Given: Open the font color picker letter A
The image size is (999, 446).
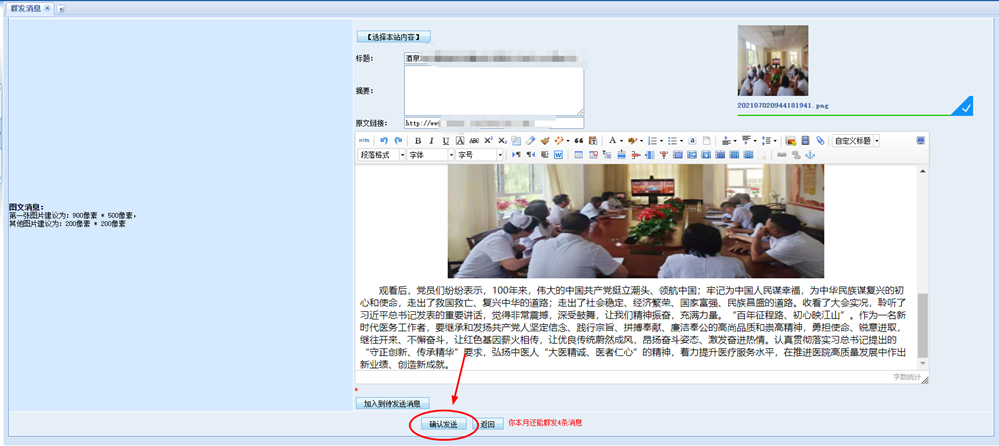Looking at the screenshot, I should tap(613, 141).
